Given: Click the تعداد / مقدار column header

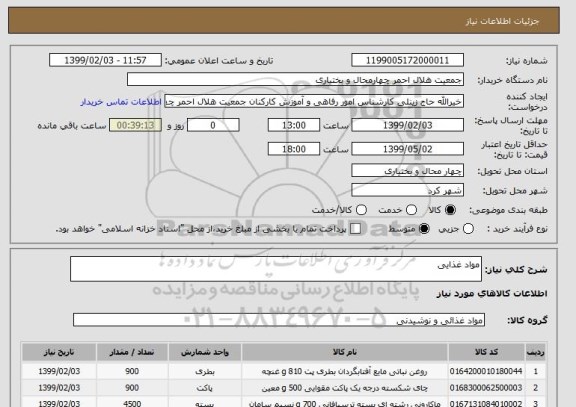Looking at the screenshot, I should (x=132, y=352).
